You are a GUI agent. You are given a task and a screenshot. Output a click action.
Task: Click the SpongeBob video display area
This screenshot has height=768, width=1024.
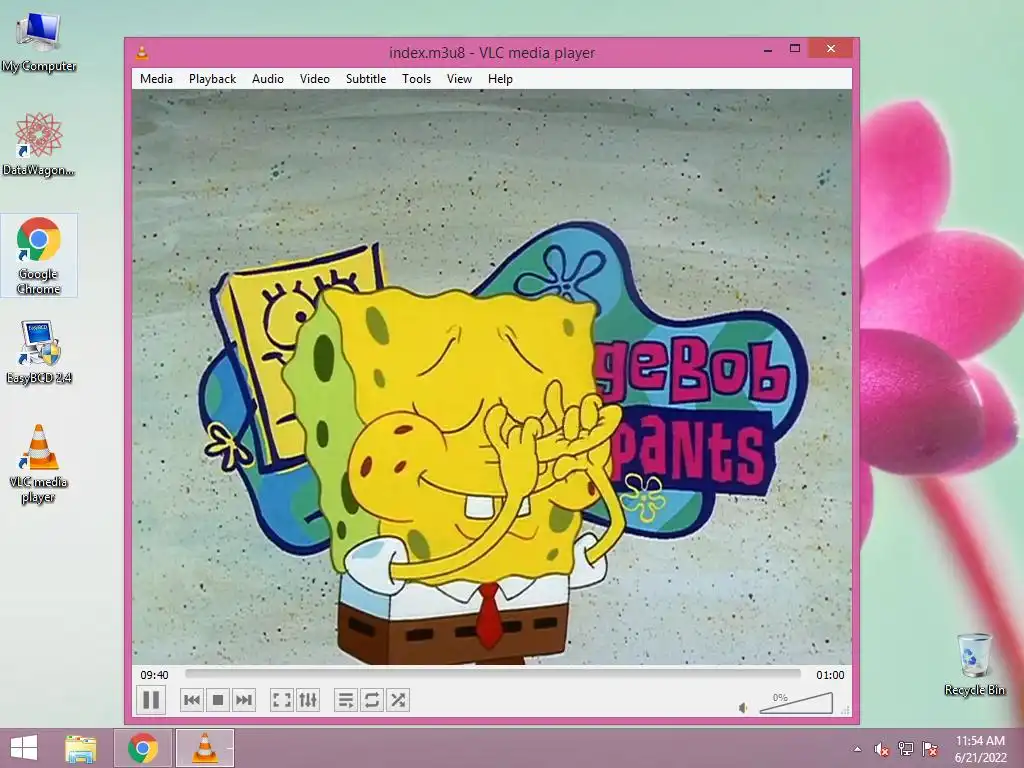pos(492,377)
